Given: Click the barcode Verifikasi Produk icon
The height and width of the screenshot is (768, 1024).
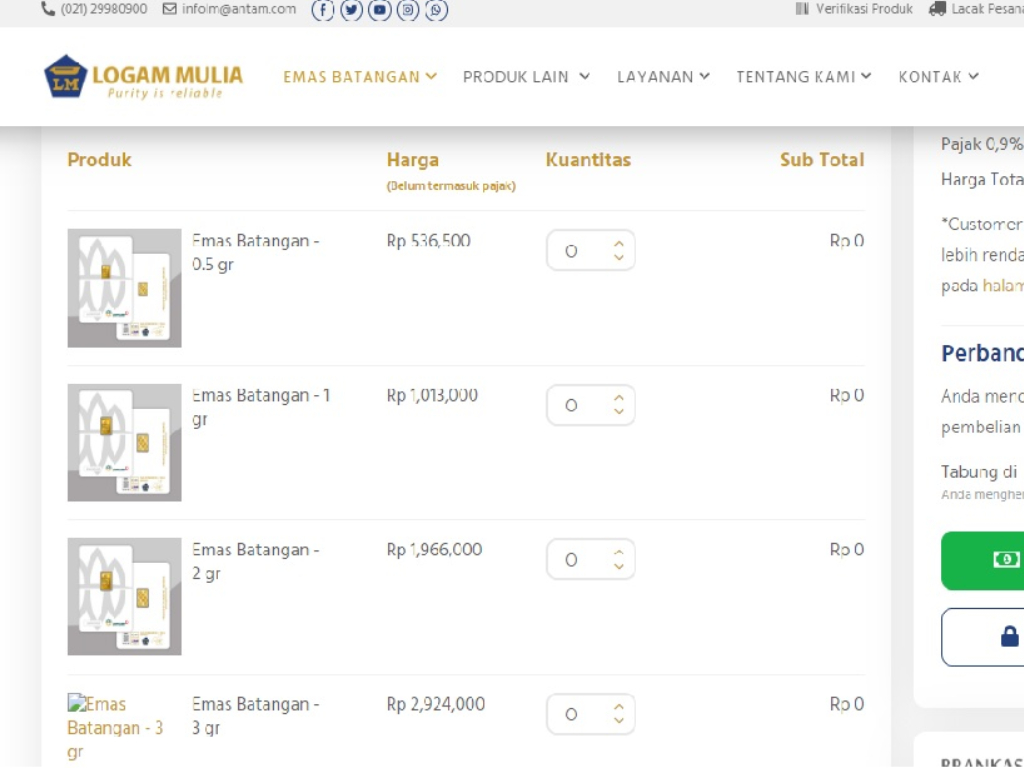Looking at the screenshot, I should [802, 9].
